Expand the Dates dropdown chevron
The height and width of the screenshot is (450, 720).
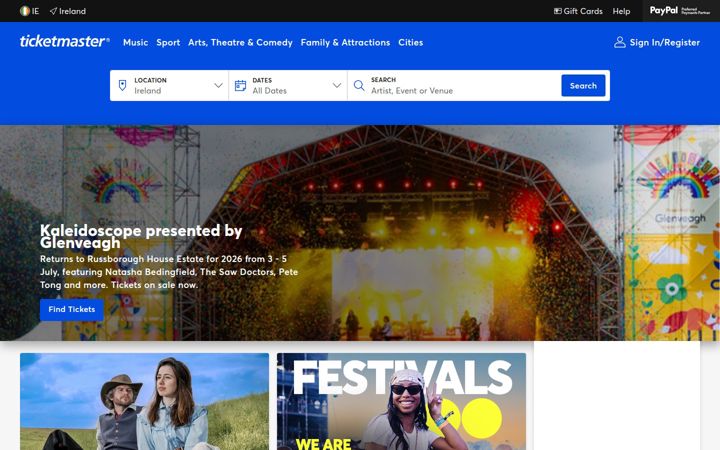point(337,85)
